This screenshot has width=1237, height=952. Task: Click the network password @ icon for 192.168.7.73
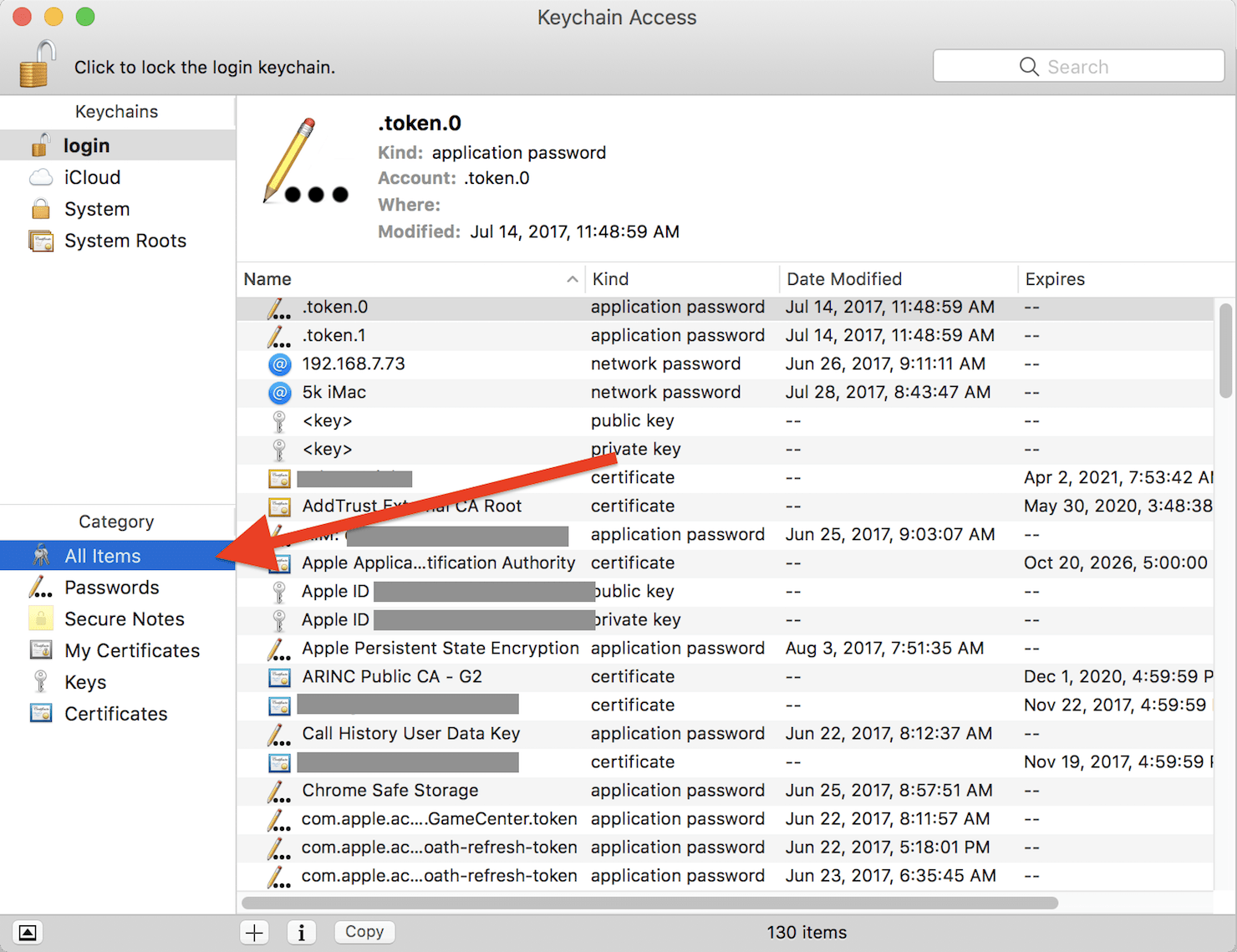279,364
